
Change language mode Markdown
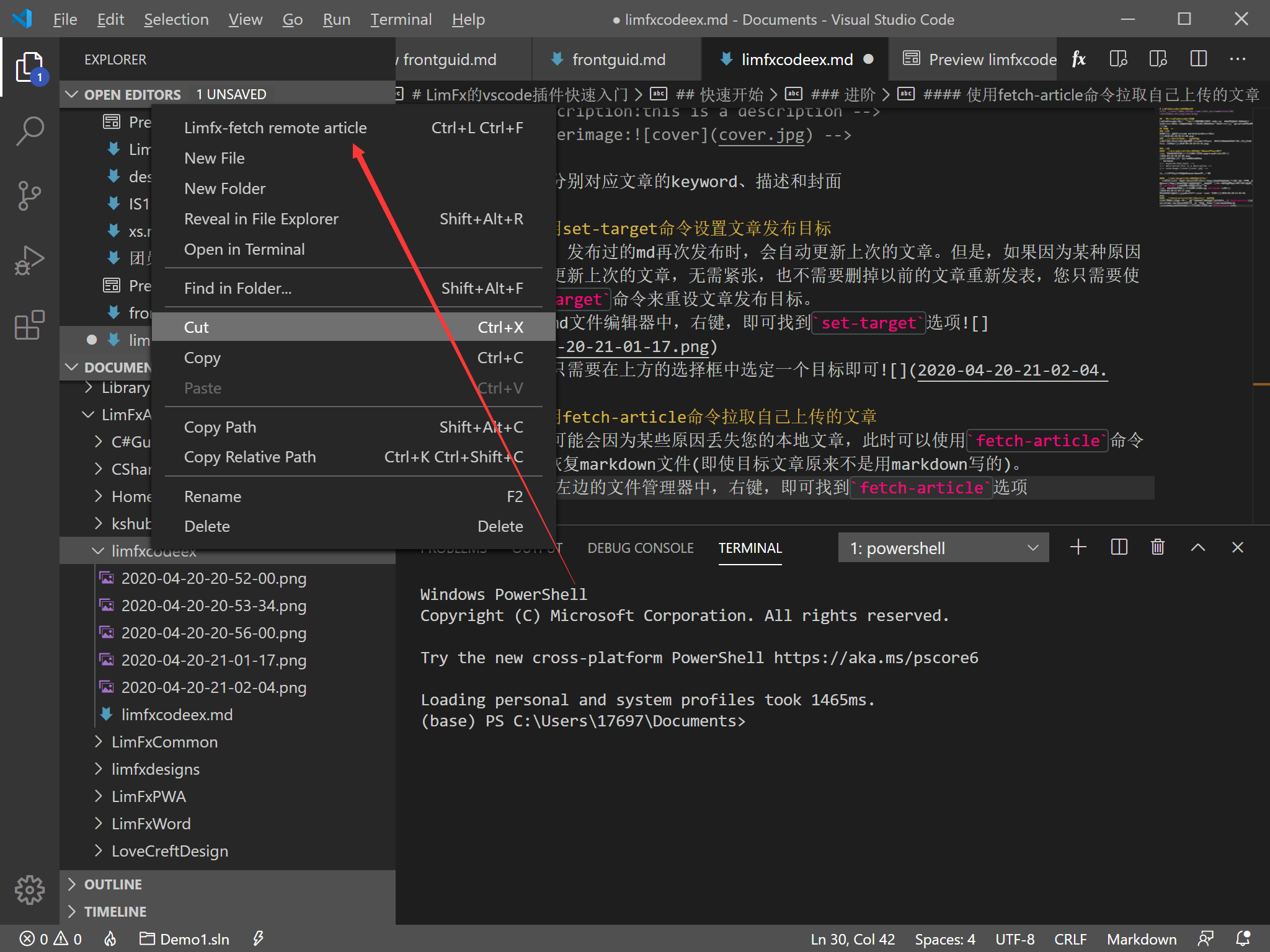1142,939
